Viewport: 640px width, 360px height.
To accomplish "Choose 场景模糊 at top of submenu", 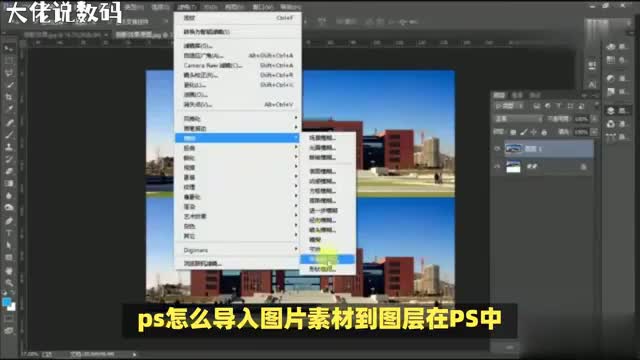I will pyautogui.click(x=327, y=138).
